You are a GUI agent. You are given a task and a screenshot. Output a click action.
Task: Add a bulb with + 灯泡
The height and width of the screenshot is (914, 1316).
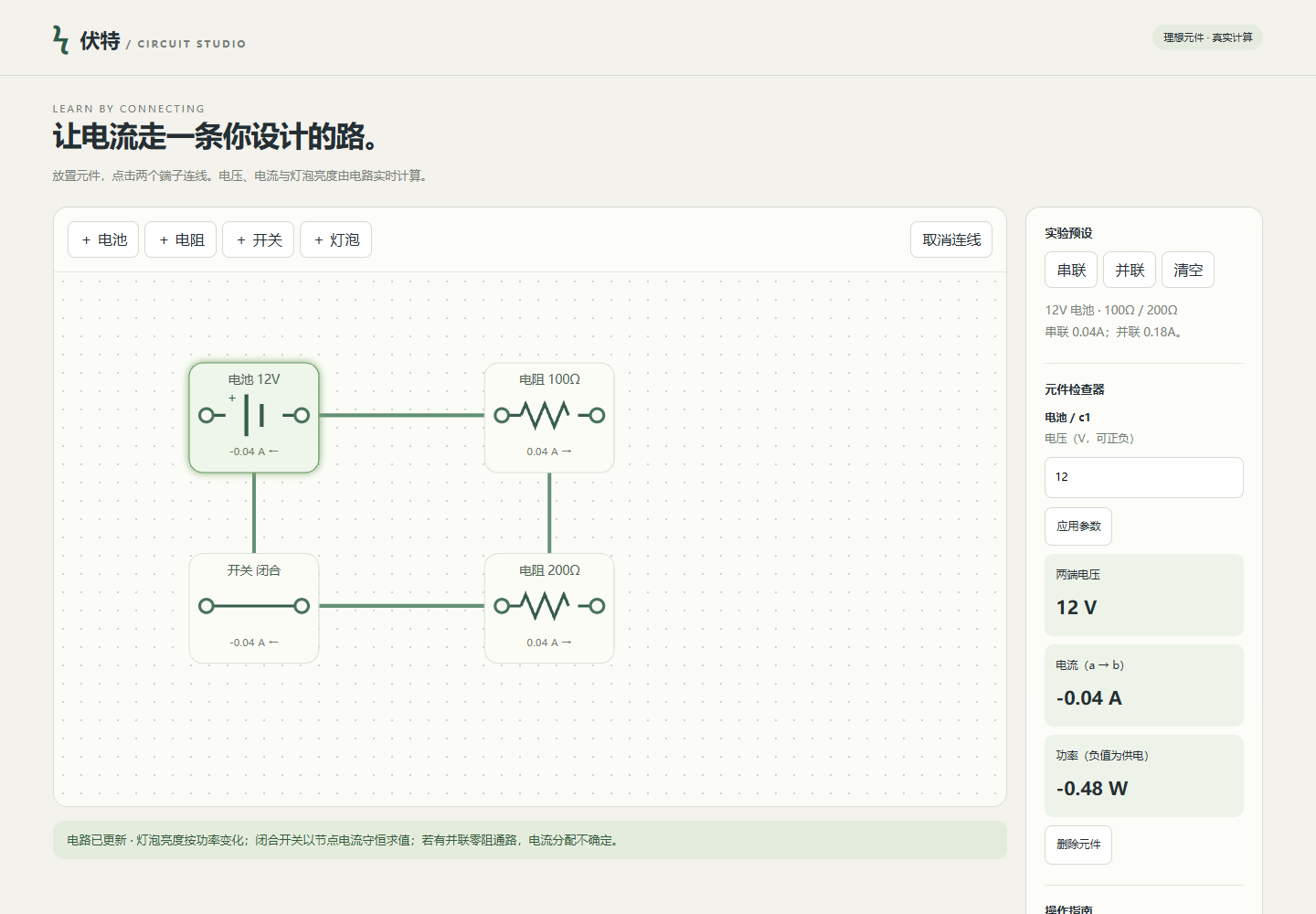[x=335, y=239]
